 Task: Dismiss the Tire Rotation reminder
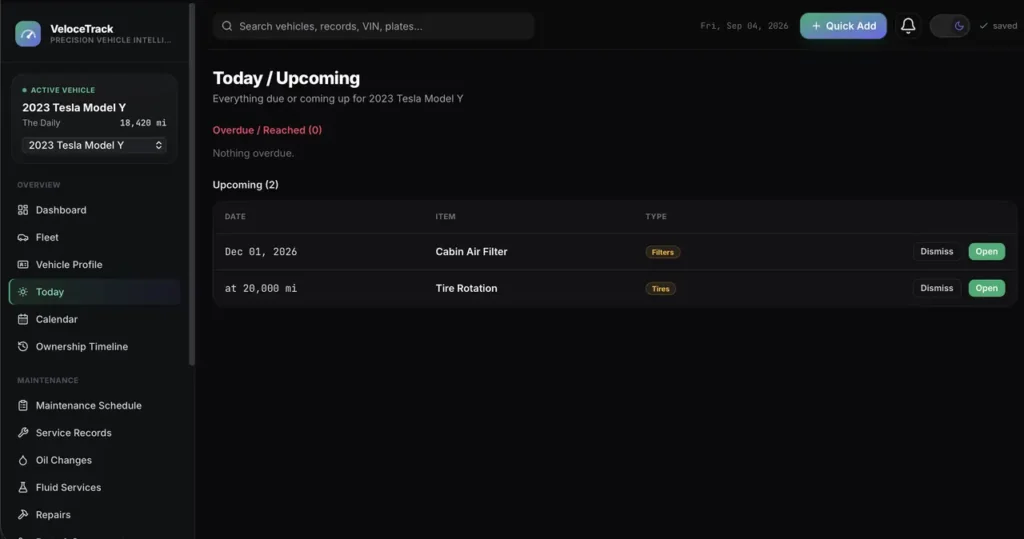936,288
